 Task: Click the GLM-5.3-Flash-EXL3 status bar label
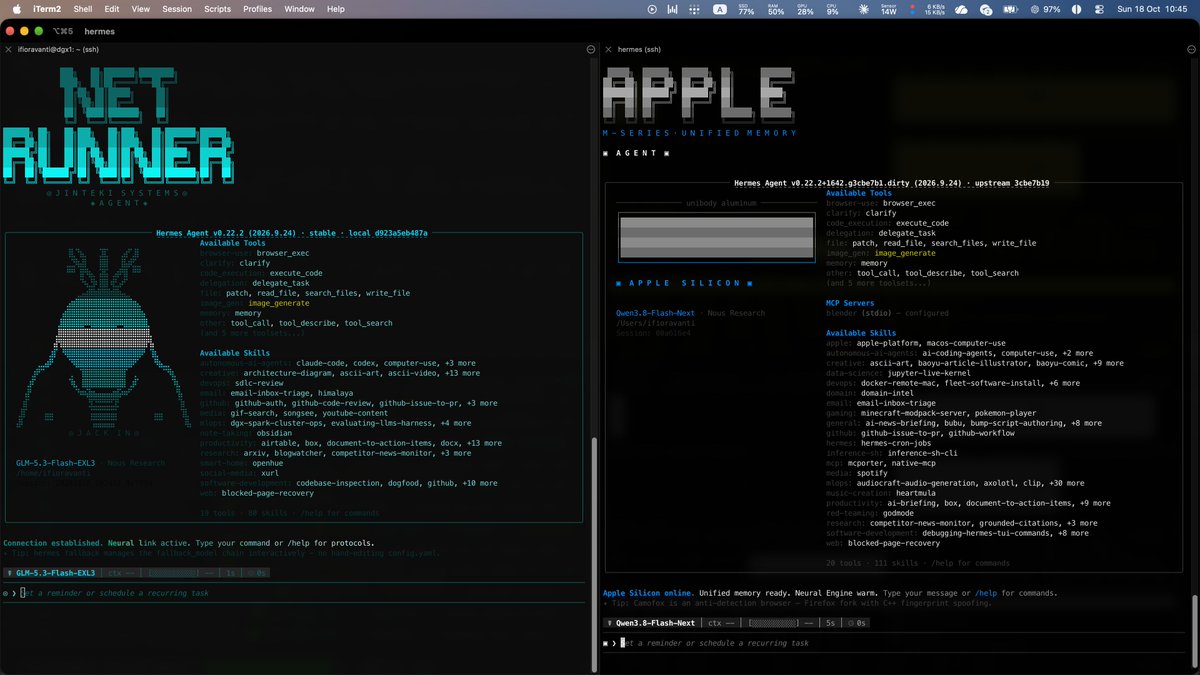pos(55,573)
